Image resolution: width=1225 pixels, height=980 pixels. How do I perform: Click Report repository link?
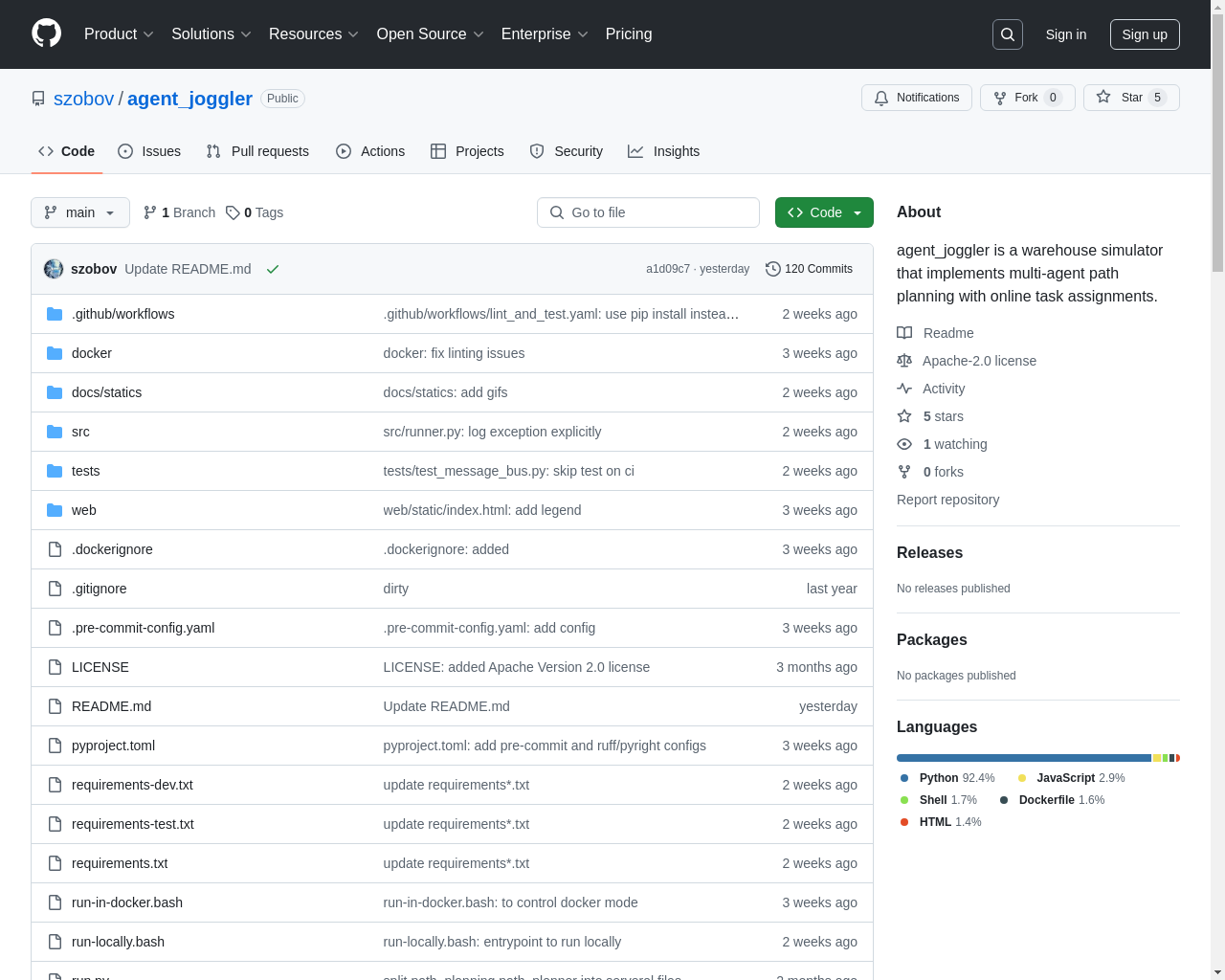click(947, 500)
